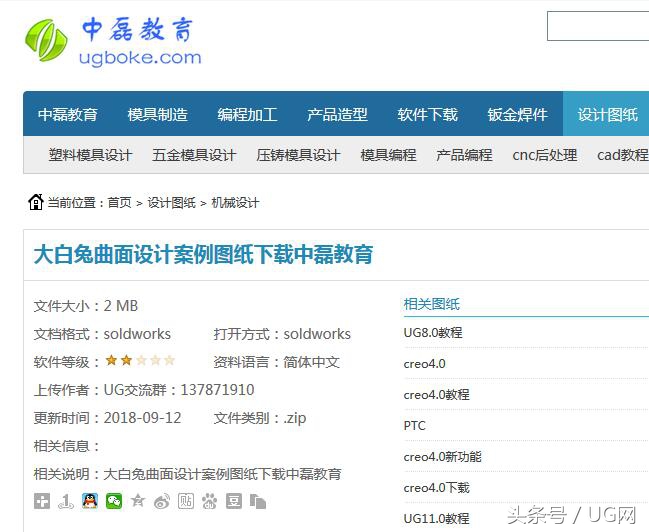Click the 文件类别 .zip text

pyautogui.click(x=260, y=418)
